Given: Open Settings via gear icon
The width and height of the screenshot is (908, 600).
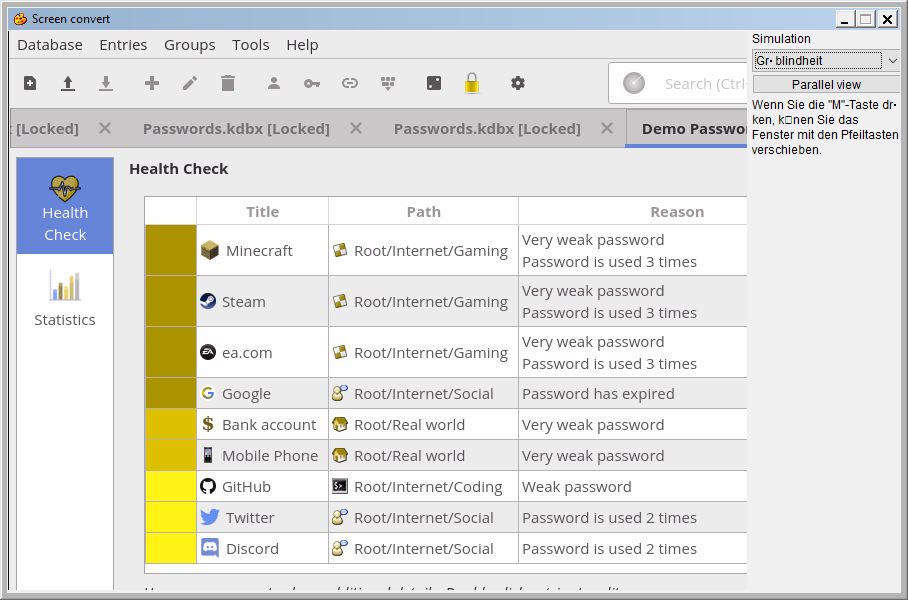Looking at the screenshot, I should tap(518, 83).
